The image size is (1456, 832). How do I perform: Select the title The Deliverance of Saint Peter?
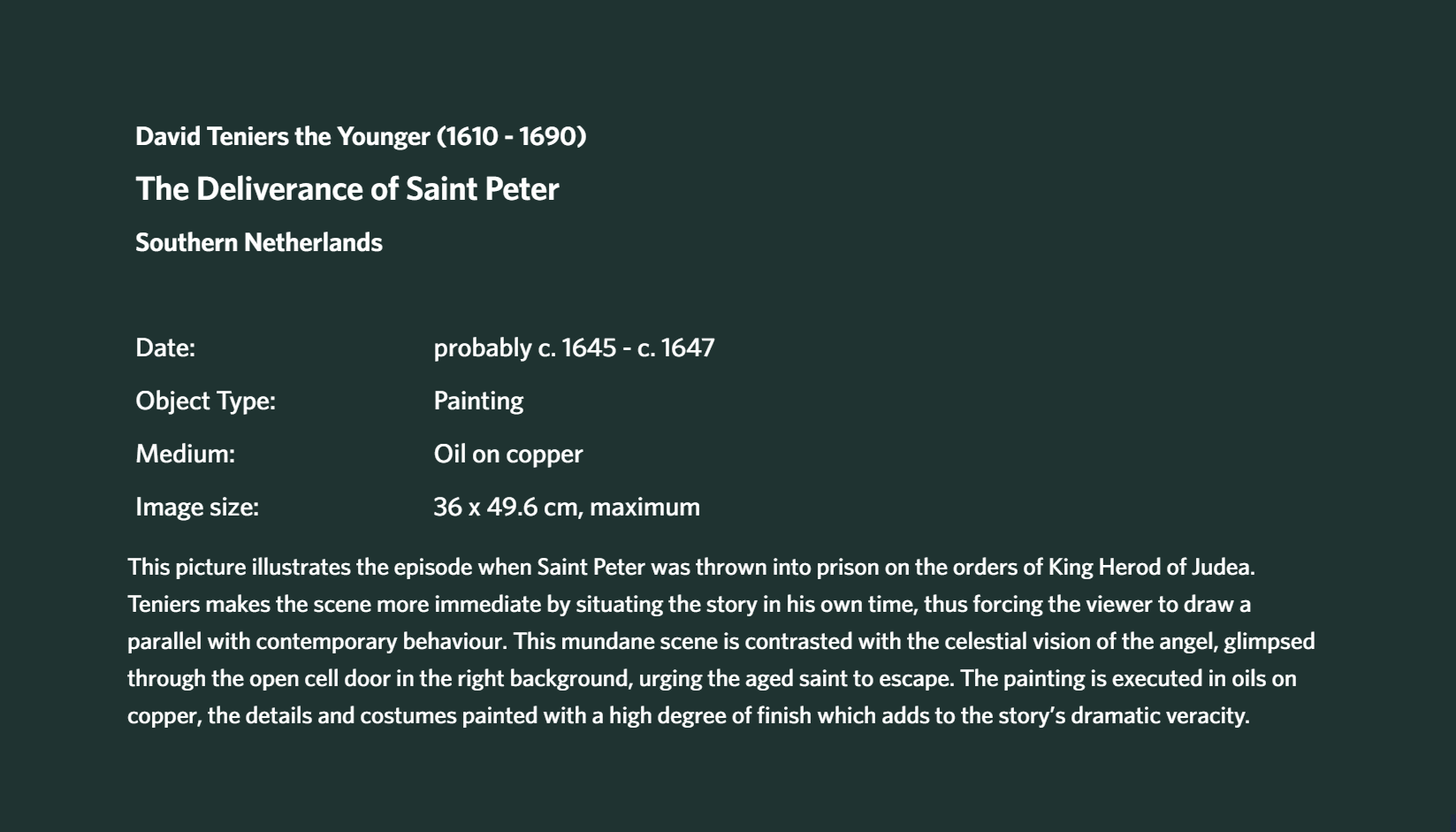tap(347, 188)
